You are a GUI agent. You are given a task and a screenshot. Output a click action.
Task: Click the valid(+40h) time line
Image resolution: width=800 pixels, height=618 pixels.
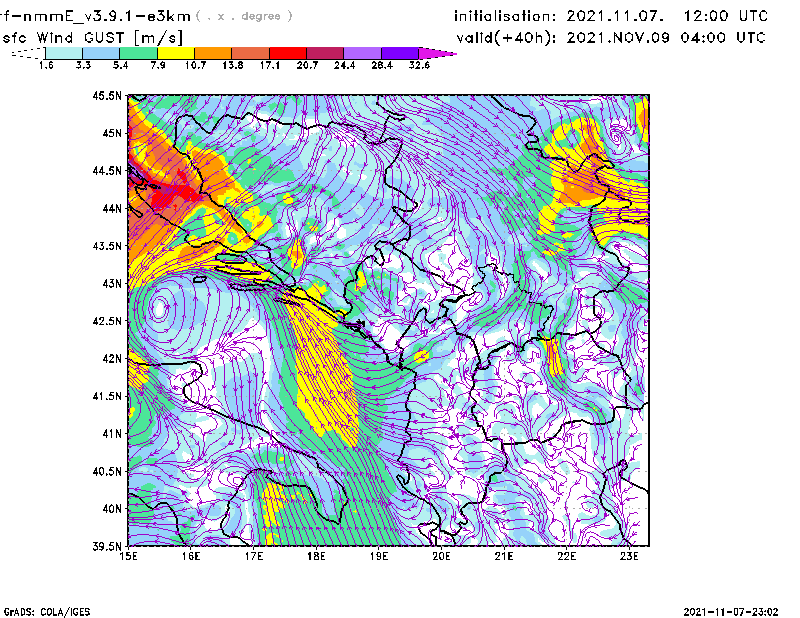(611, 38)
